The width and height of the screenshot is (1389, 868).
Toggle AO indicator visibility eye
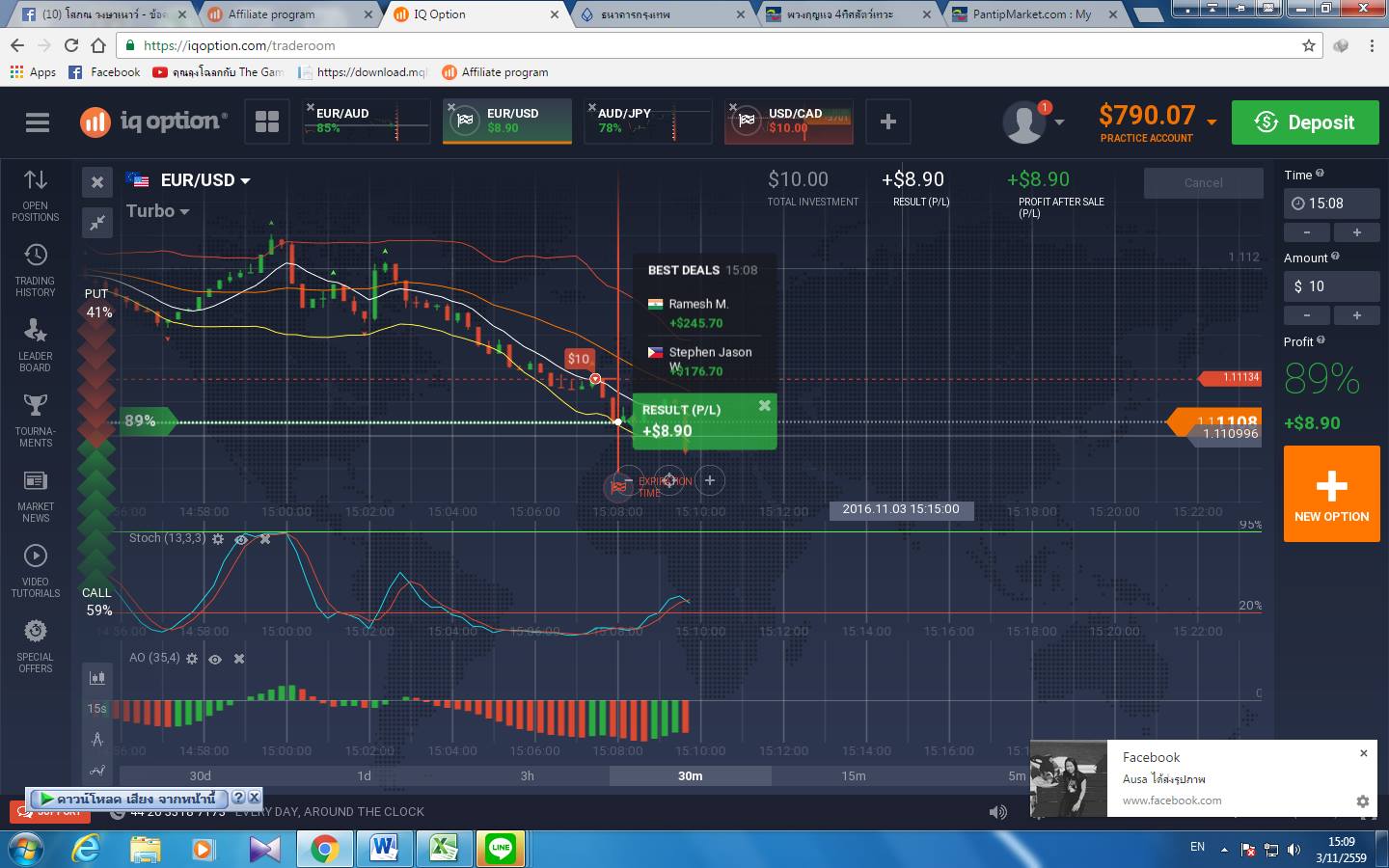pyautogui.click(x=215, y=659)
